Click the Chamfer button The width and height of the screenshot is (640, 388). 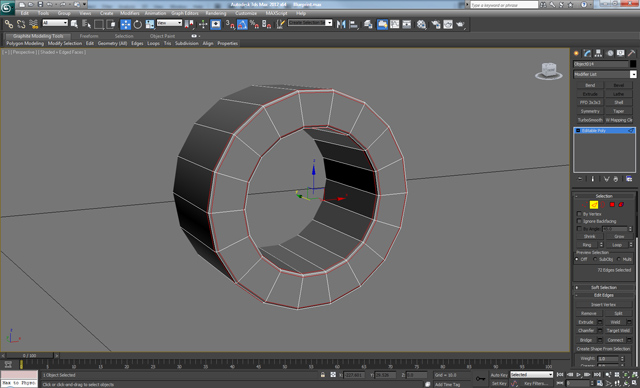coord(586,330)
